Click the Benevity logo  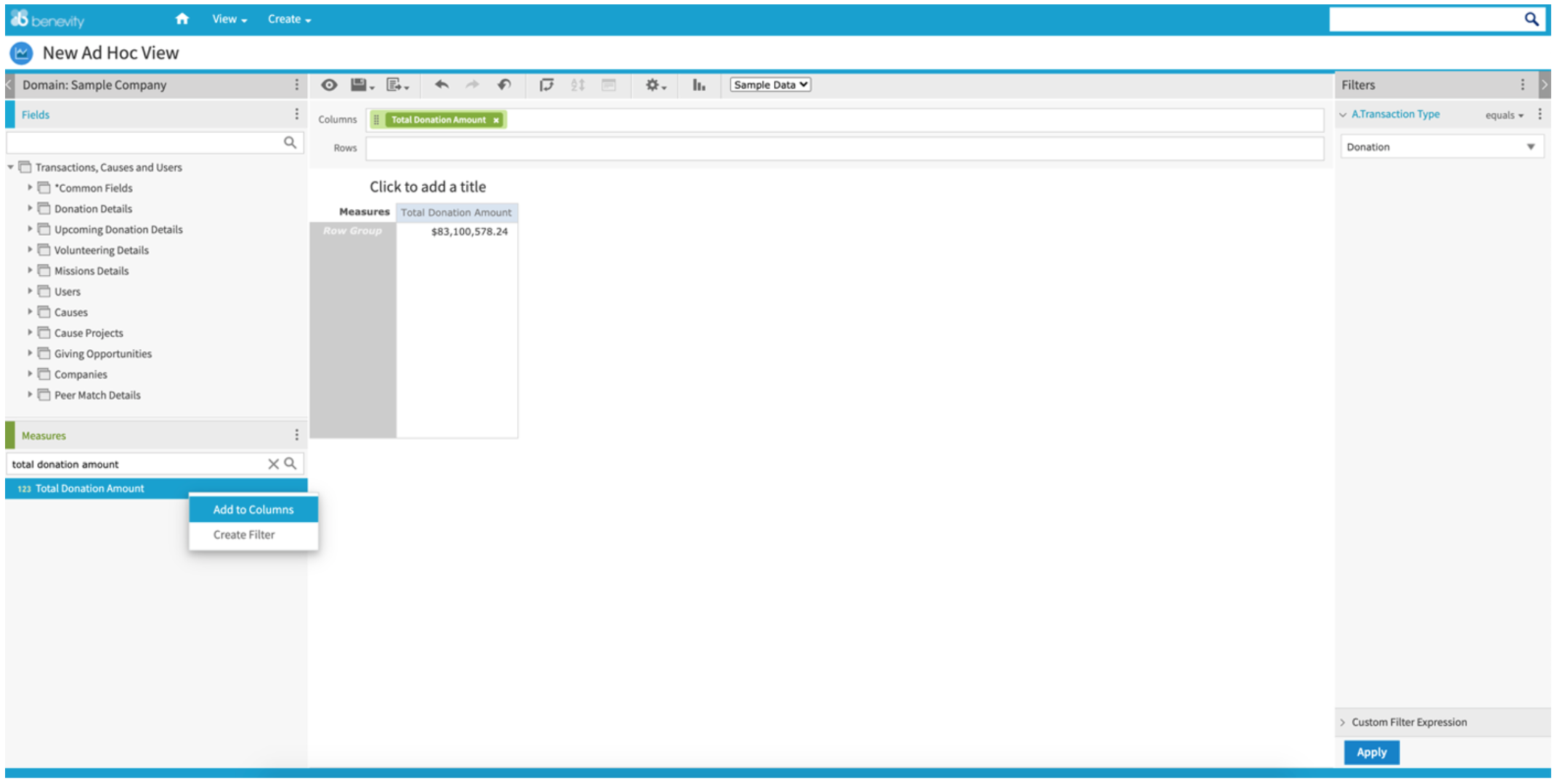pyautogui.click(x=48, y=20)
